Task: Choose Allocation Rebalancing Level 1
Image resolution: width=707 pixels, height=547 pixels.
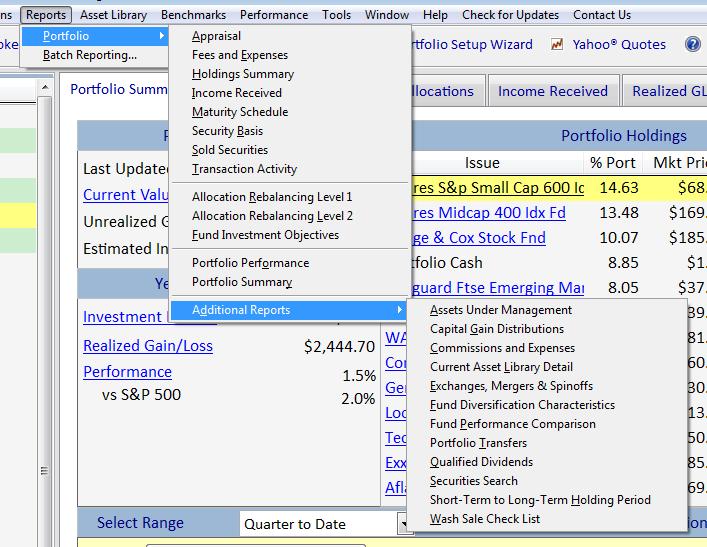Action: click(x=272, y=197)
